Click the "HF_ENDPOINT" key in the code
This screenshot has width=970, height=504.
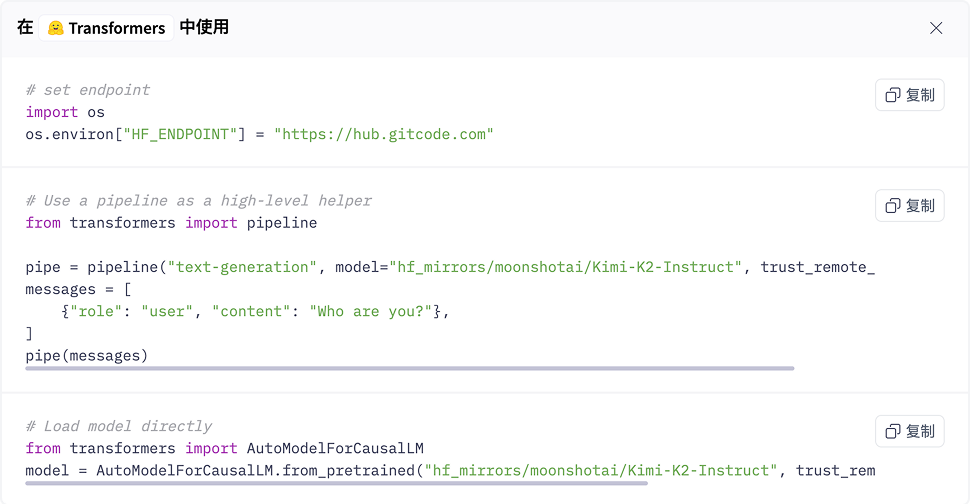pyautogui.click(x=182, y=134)
